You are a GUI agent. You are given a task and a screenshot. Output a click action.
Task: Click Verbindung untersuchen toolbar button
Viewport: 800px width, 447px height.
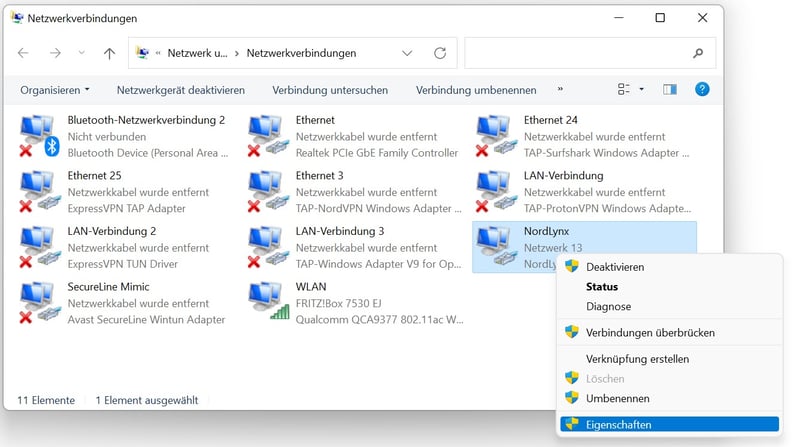(330, 90)
